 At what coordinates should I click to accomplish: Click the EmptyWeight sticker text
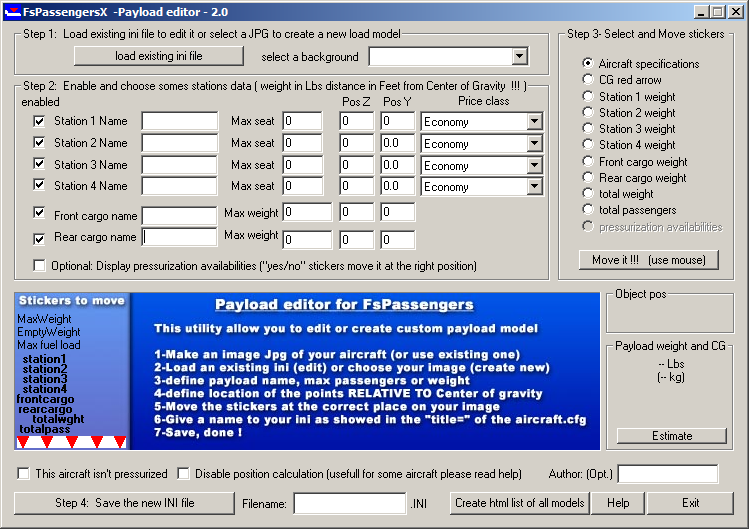tap(49, 332)
